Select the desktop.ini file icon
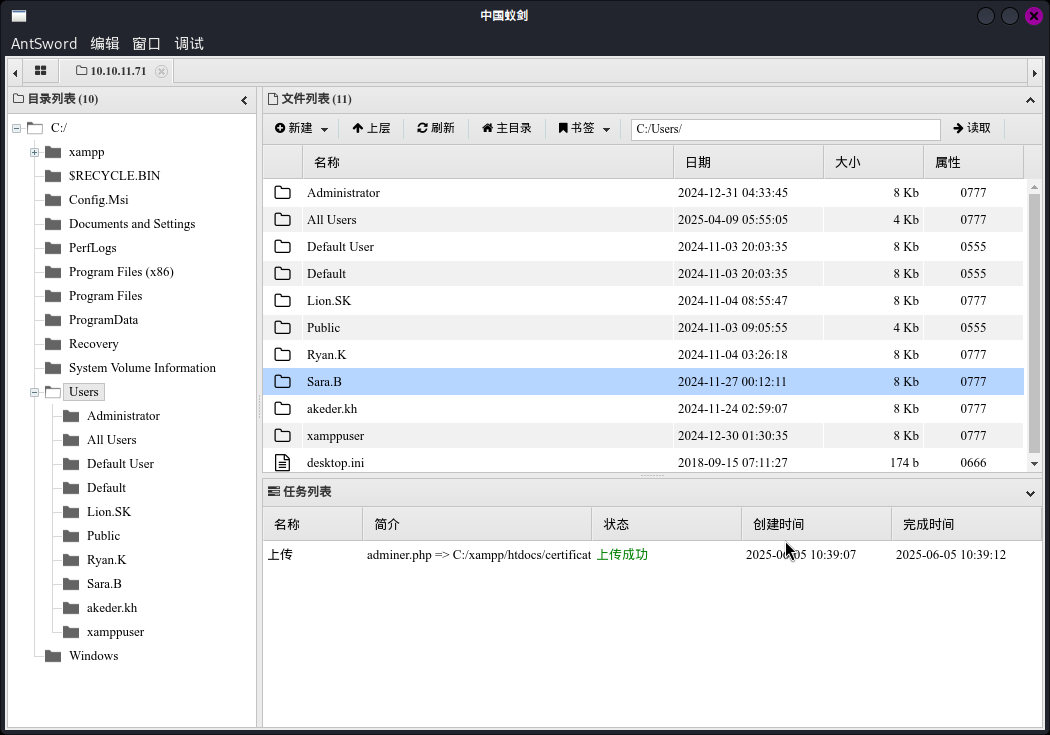Screen dimensions: 1050x735 (283, 462)
